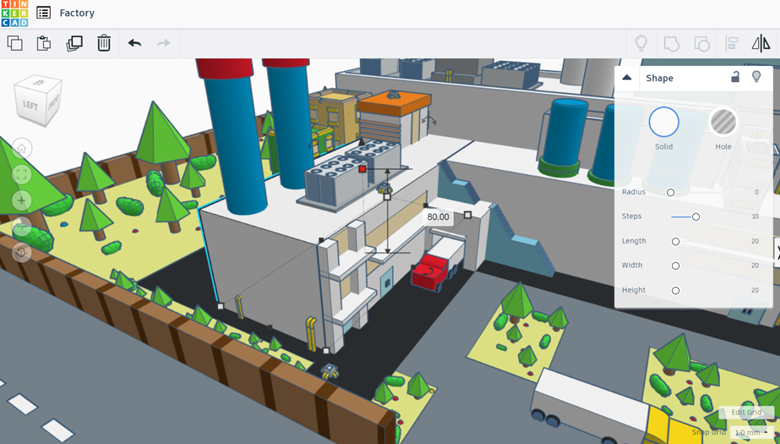Screen dimensions: 780x444
Task: Click the Tinkercad logo
Action: [x=14, y=13]
